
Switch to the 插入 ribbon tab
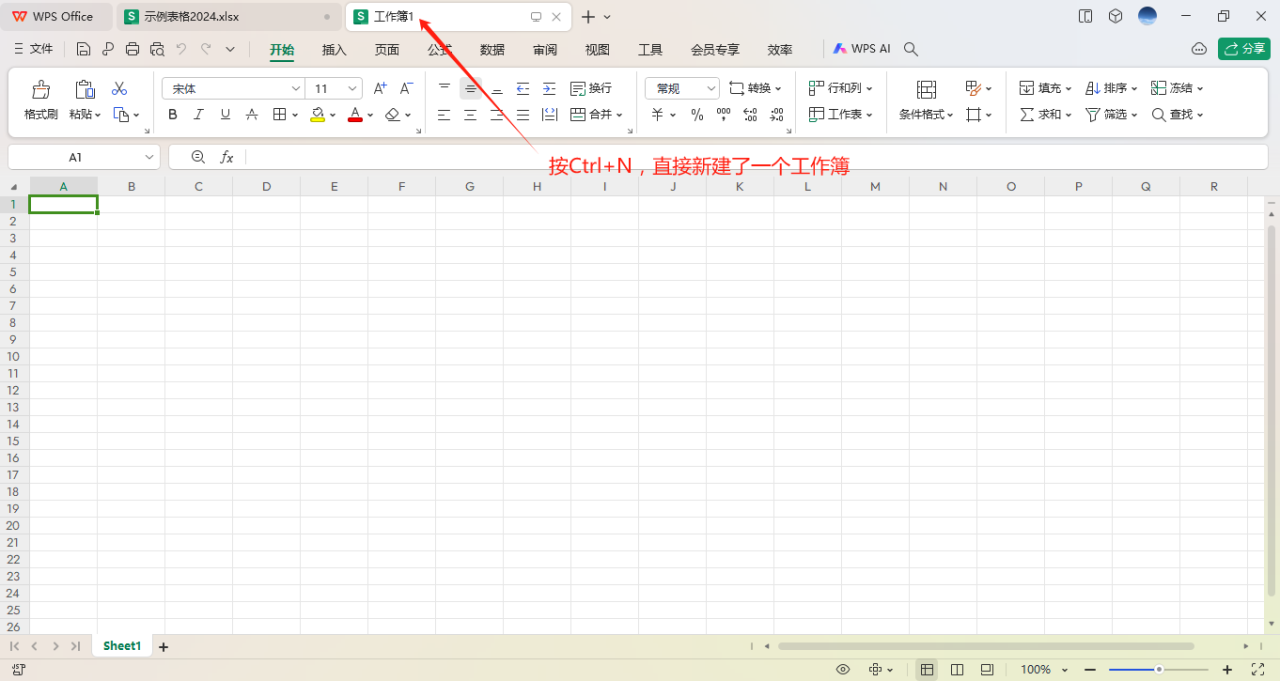click(x=334, y=50)
